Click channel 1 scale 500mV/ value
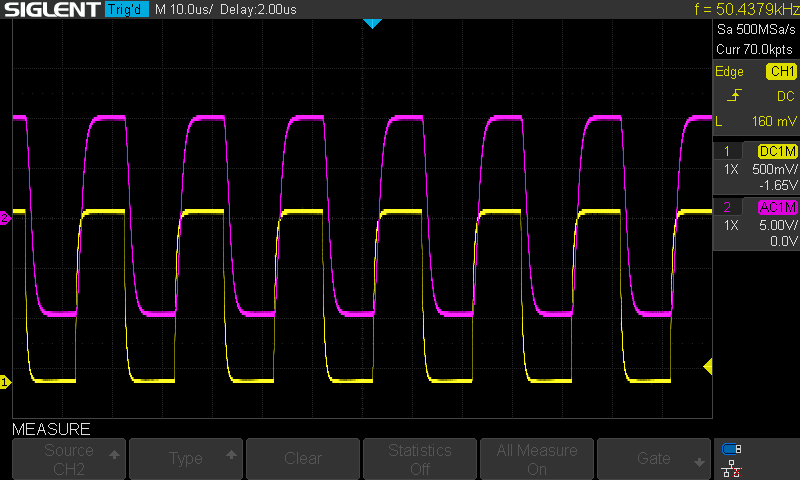This screenshot has height=480, width=800. 774,169
